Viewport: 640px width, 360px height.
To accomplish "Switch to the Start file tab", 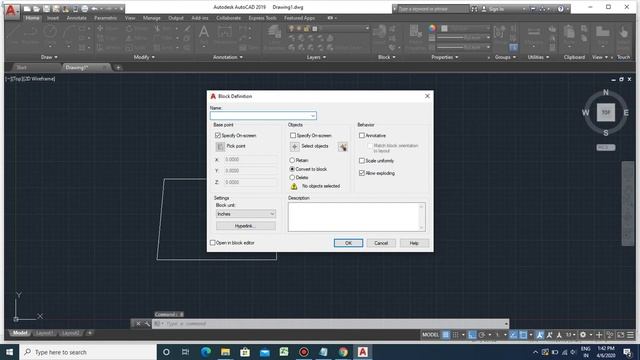I will 22,67.
